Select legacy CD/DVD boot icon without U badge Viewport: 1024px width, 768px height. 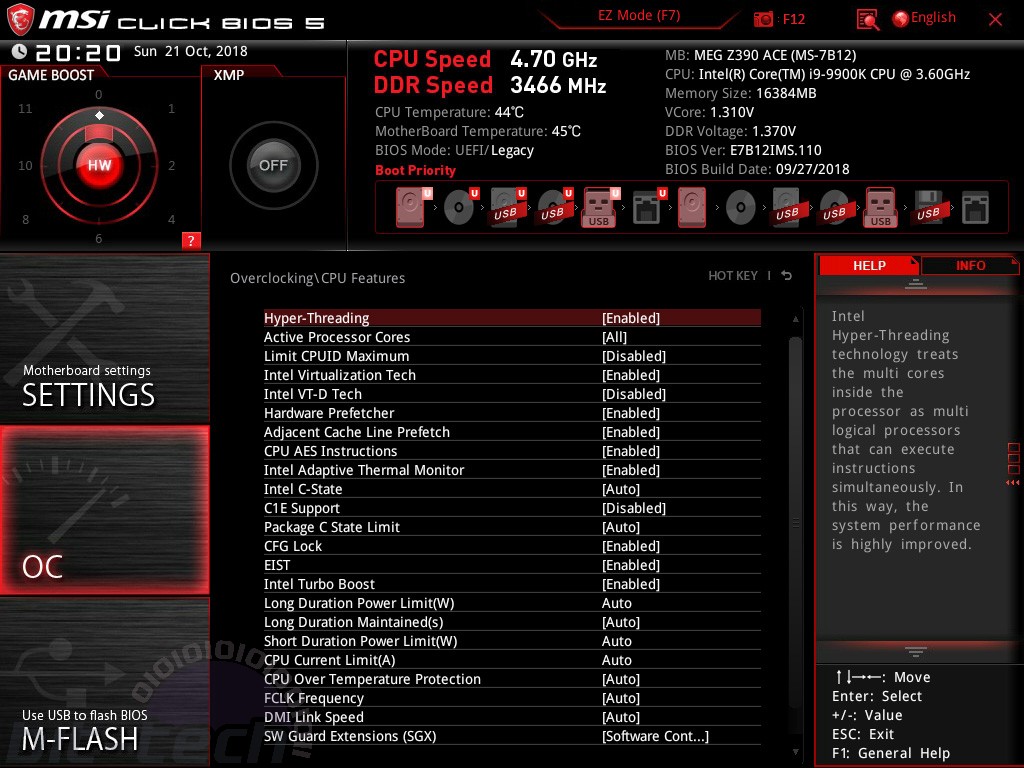(x=741, y=208)
